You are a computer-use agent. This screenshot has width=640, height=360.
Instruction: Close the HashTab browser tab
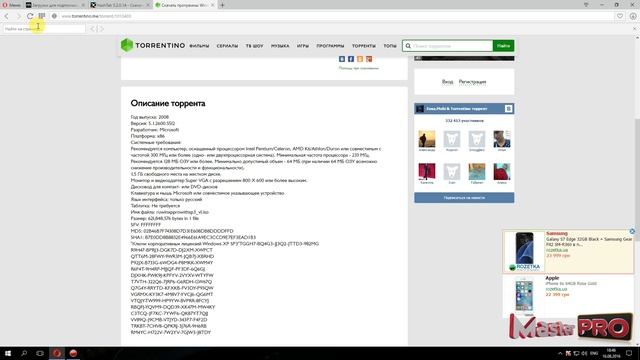click(148, 5)
